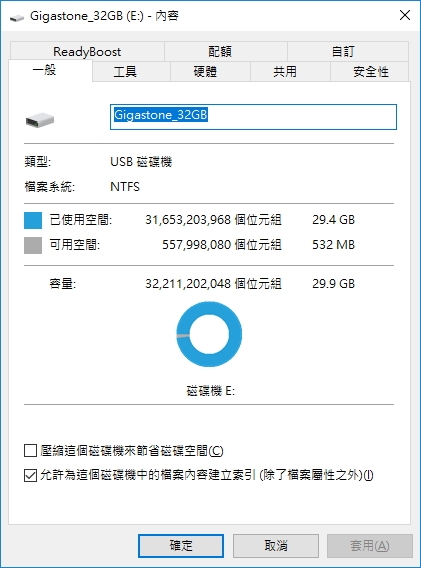Screen dimensions: 421x568
Task: Enable the compress this drive checkbox
Action: point(30,451)
